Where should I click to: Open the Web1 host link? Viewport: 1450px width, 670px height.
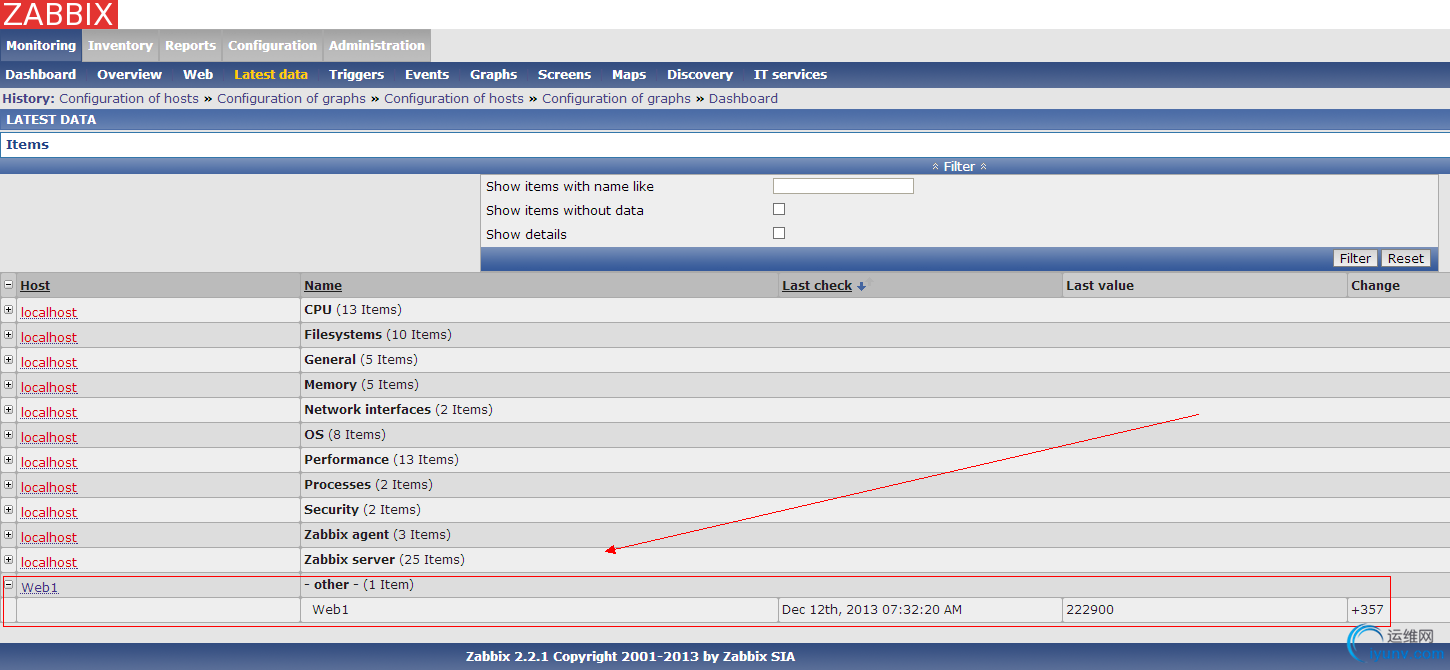click(x=40, y=588)
